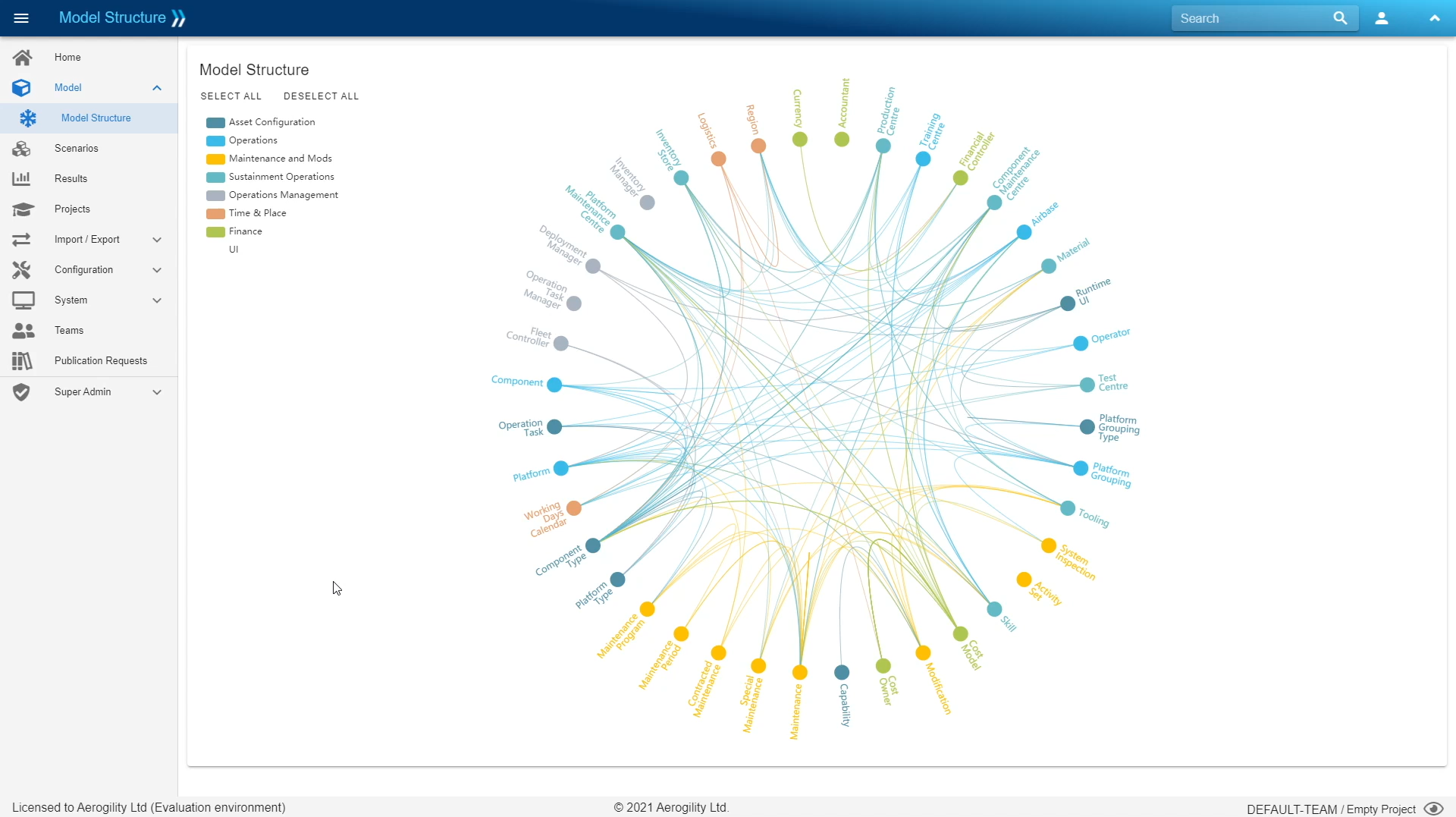Expand the Configuration submenu chevron
The height and width of the screenshot is (817, 1456).
(x=157, y=270)
